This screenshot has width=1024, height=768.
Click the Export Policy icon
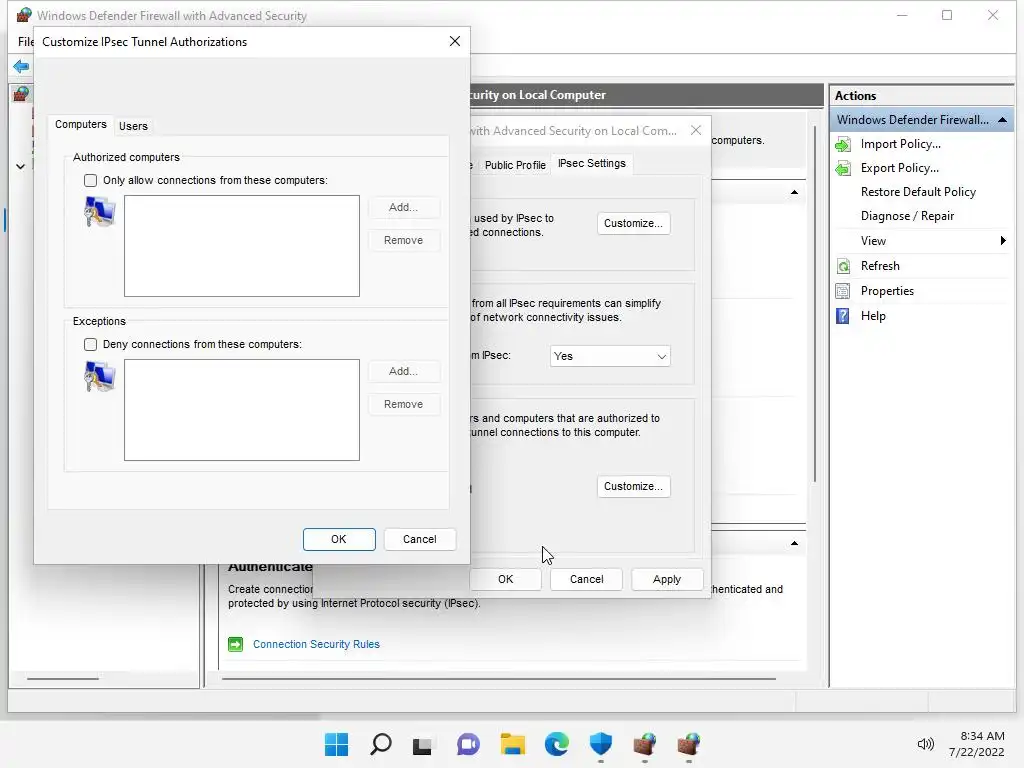tap(843, 168)
